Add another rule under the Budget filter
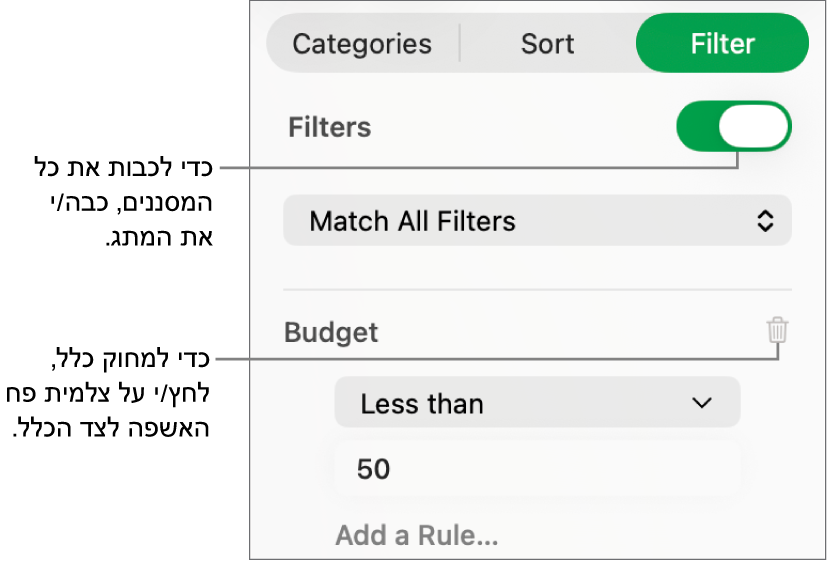This screenshot has width=828, height=561. point(416,535)
